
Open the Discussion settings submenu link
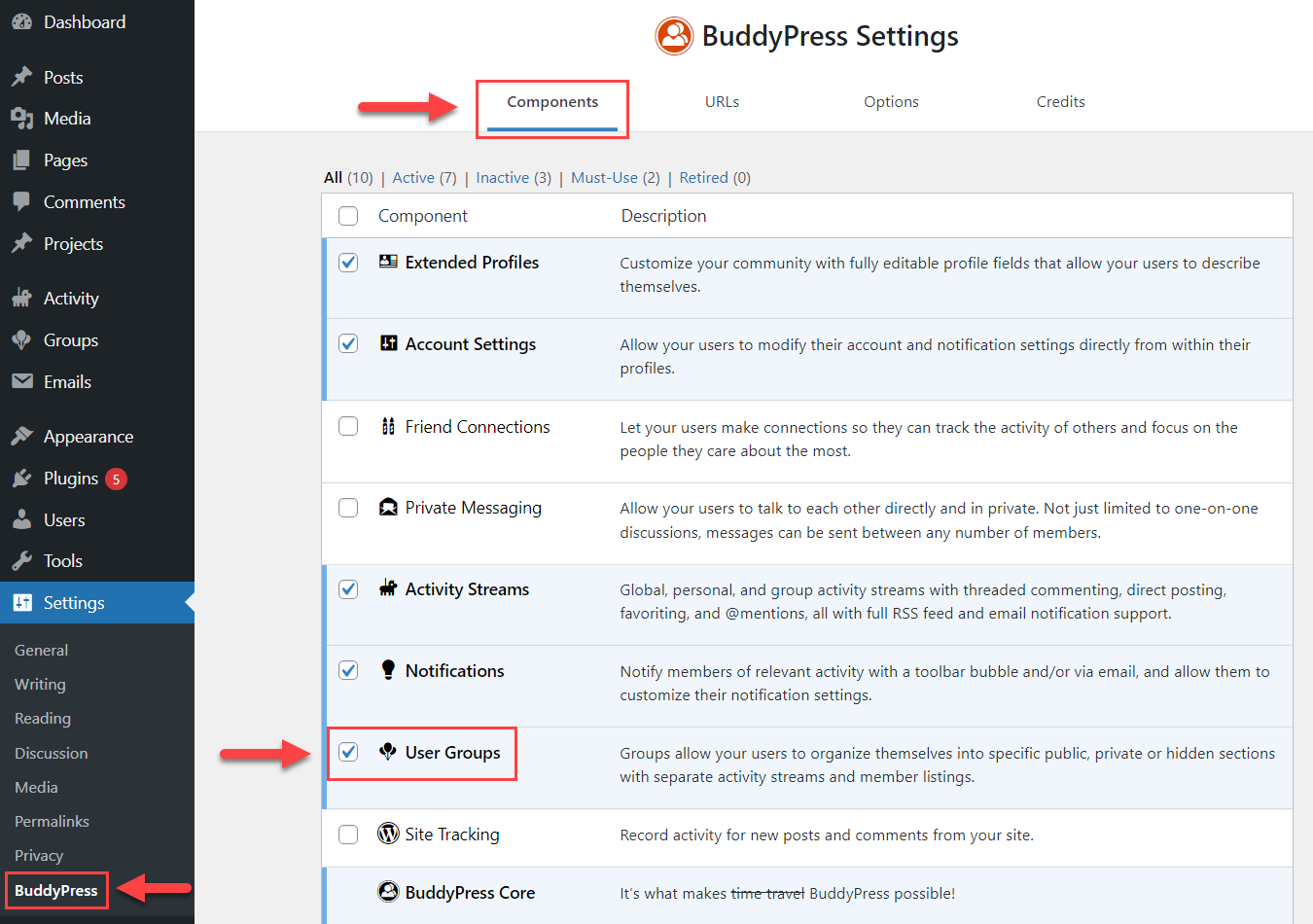[52, 754]
